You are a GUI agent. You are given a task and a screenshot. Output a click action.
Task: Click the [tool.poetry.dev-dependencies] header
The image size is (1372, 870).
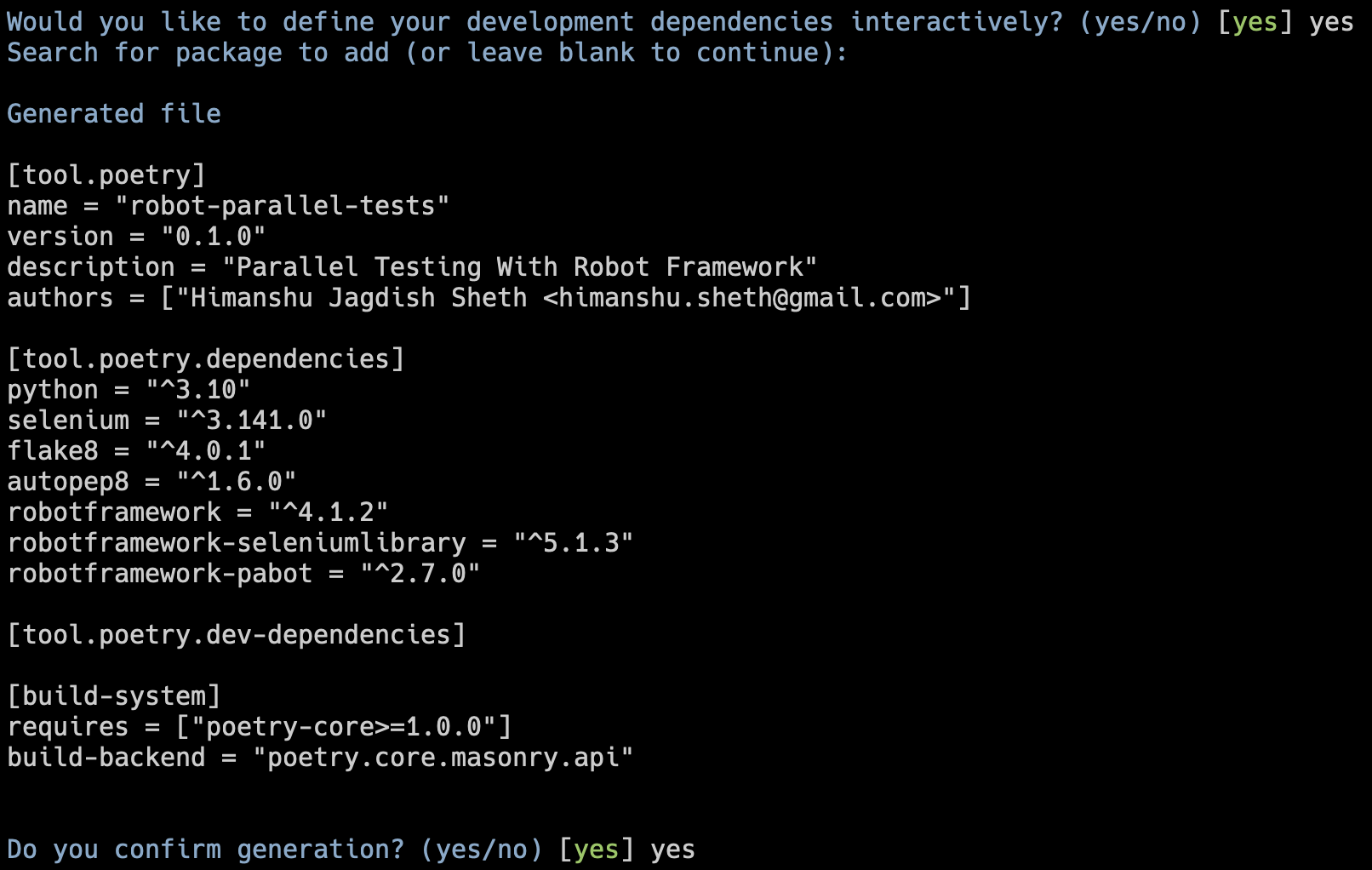(237, 635)
